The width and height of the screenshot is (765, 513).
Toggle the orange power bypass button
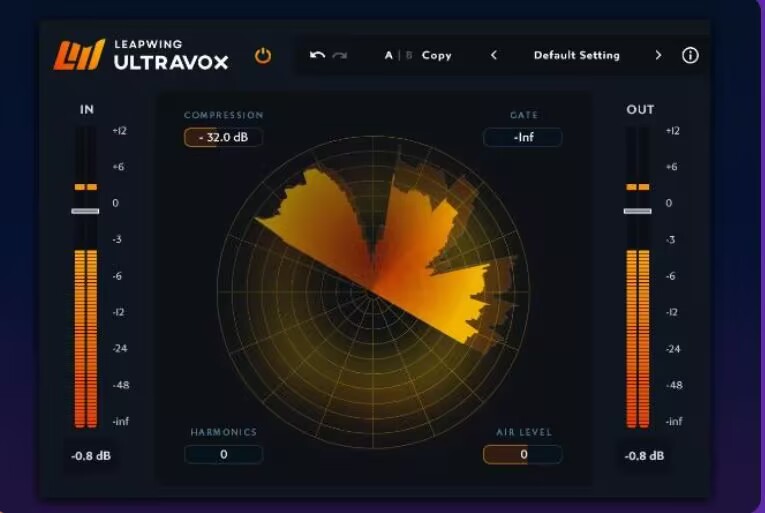(263, 56)
